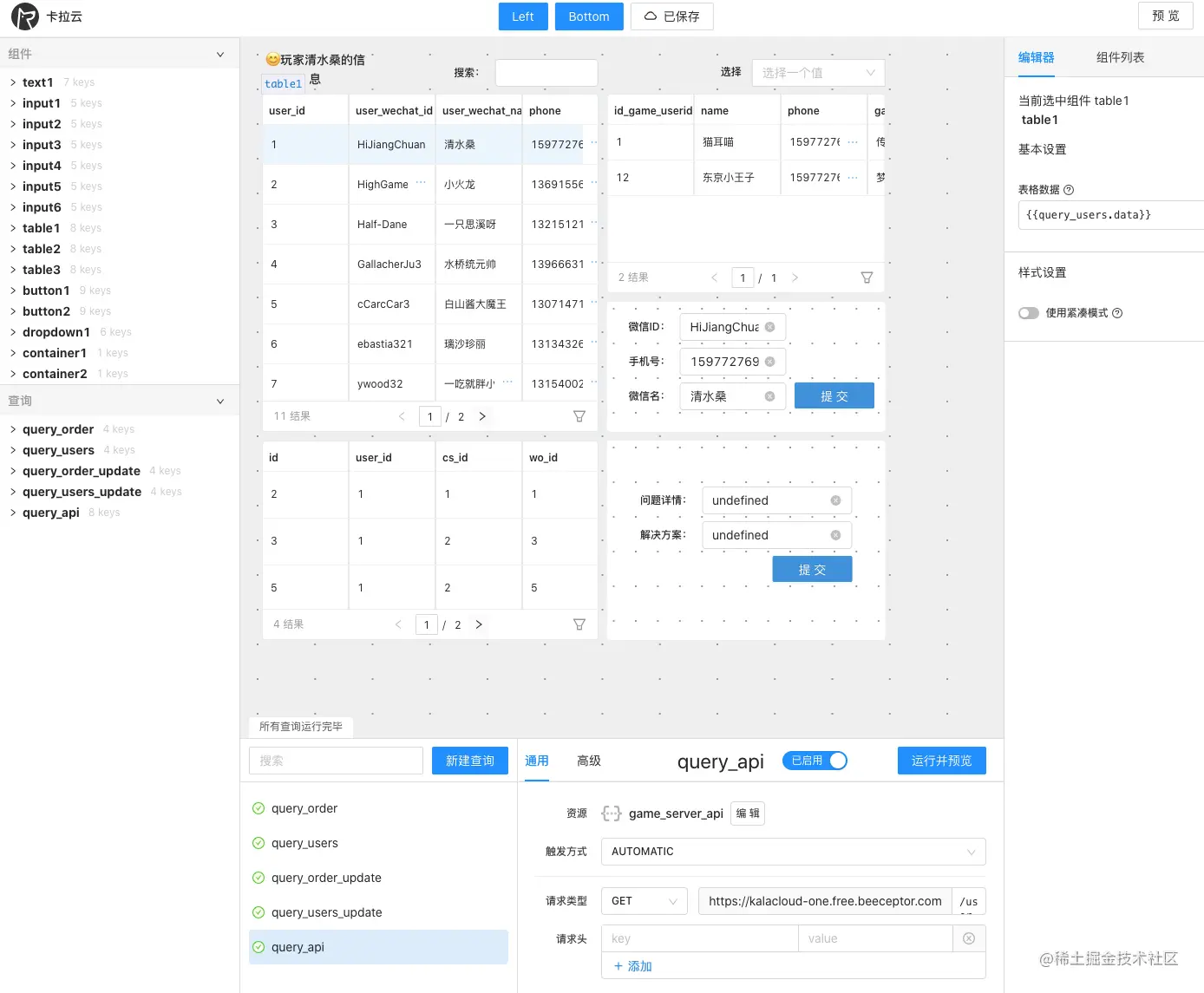Go to next page of 2 结果 table
Viewport: 1204px width, 993px height.
795,278
